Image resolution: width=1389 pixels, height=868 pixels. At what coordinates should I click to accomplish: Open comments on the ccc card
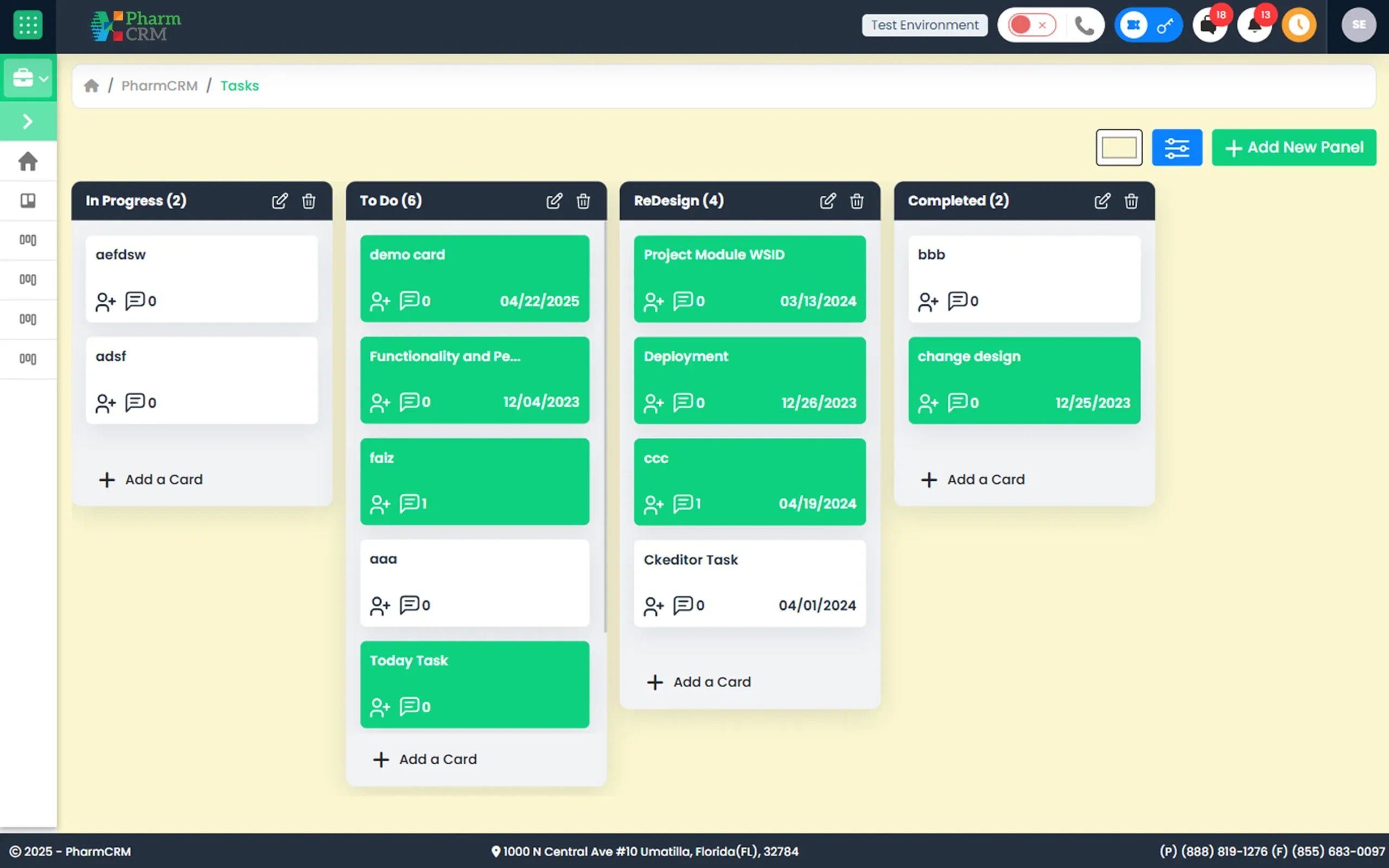687,504
